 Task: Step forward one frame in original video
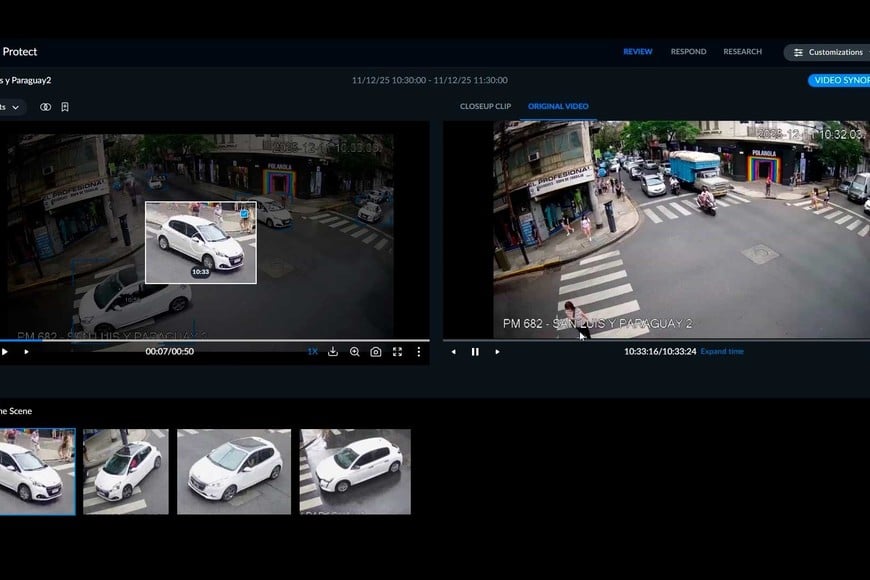pyautogui.click(x=497, y=352)
